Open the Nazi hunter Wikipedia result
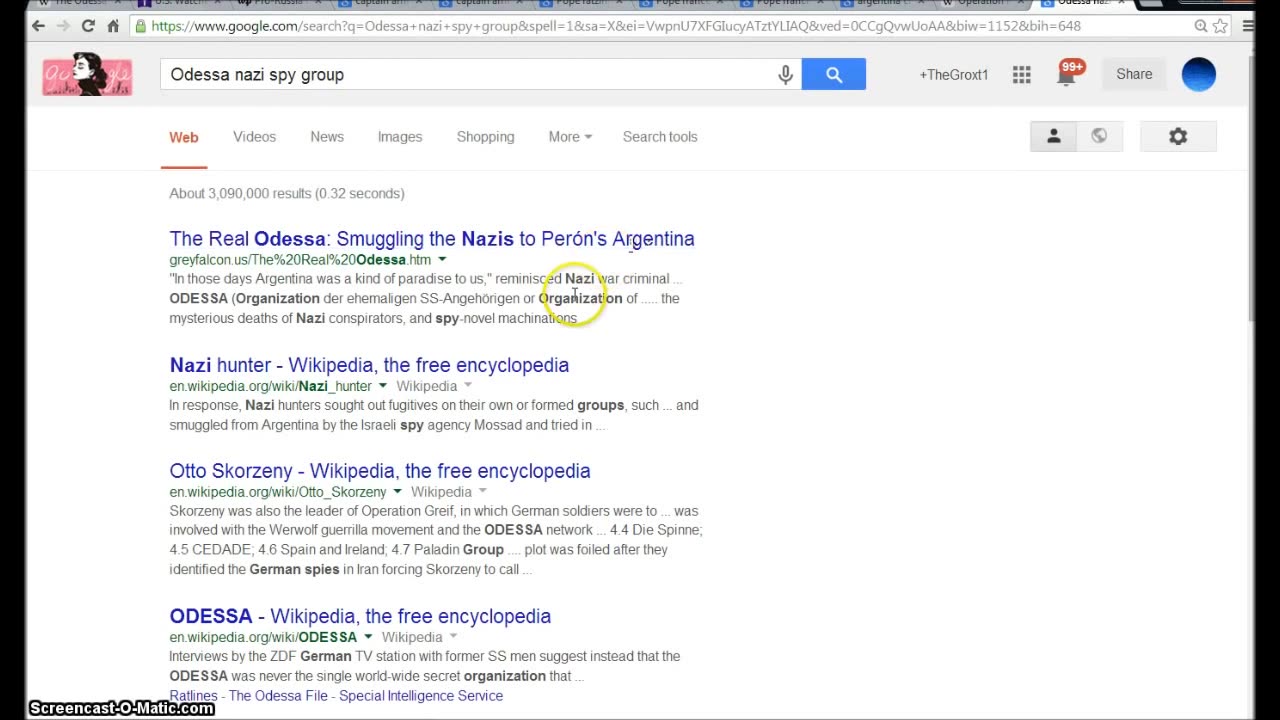 pyautogui.click(x=369, y=365)
